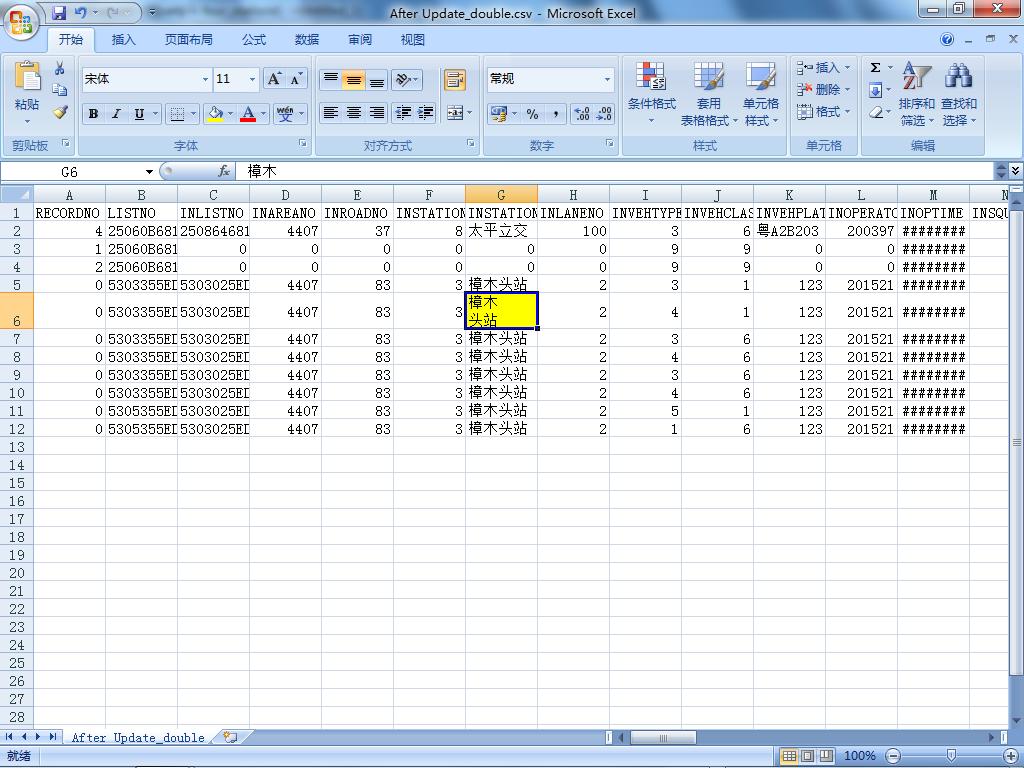Viewport: 1024px width, 768px height.
Task: Click the AutoSum sigma icon
Action: [x=875, y=68]
